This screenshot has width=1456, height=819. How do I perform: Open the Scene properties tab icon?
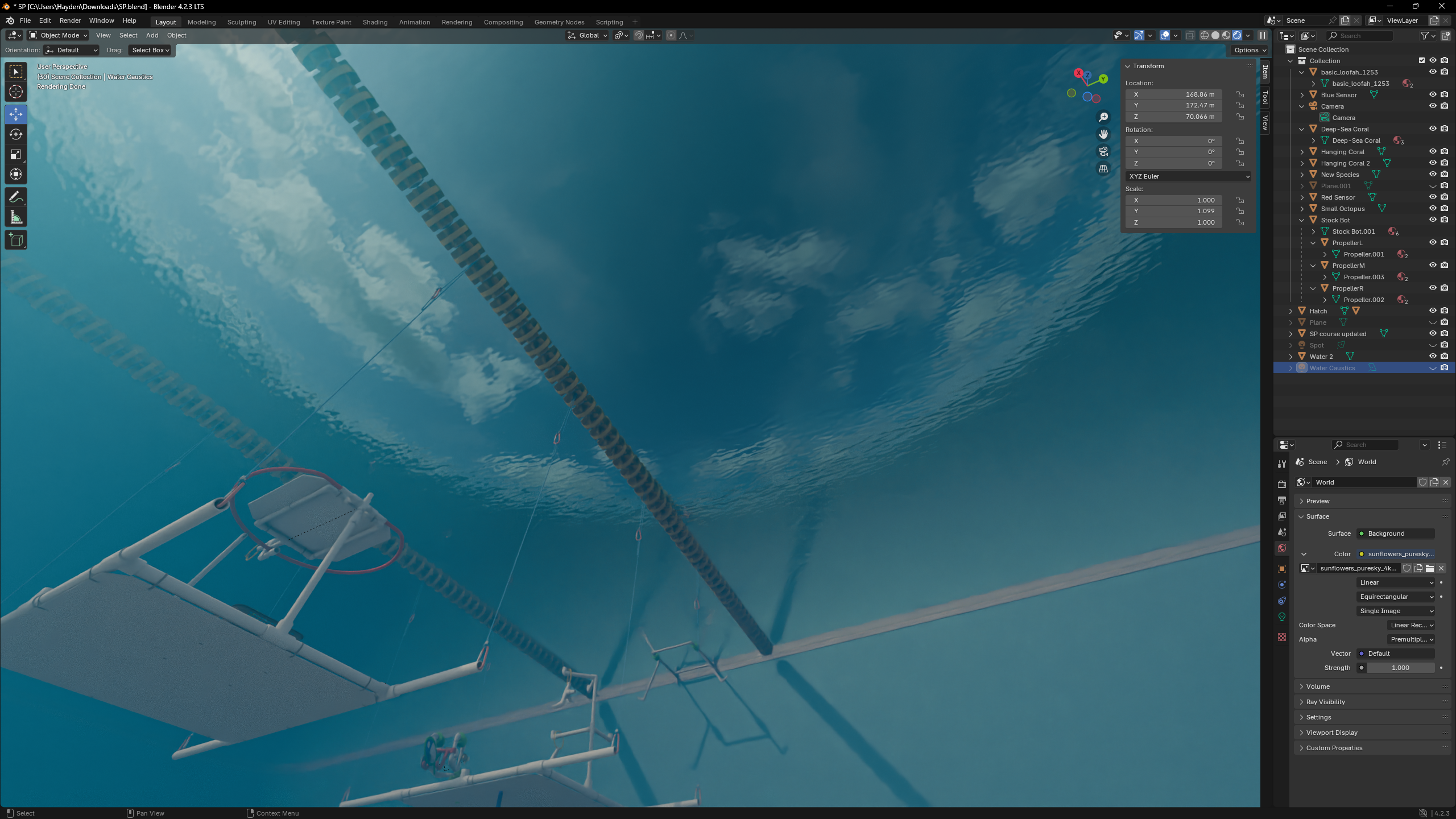point(1282,532)
